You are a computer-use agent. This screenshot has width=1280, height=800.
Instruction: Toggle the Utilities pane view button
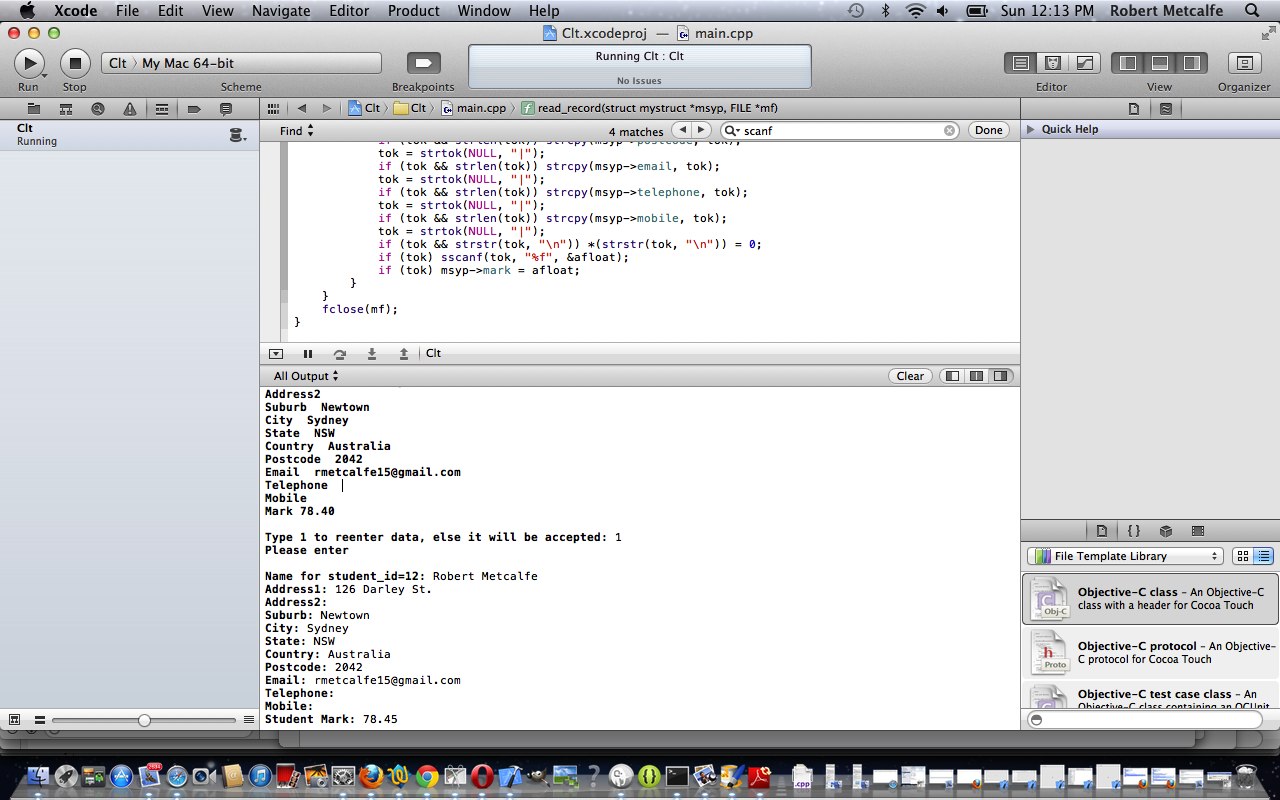pyautogui.click(x=1191, y=63)
